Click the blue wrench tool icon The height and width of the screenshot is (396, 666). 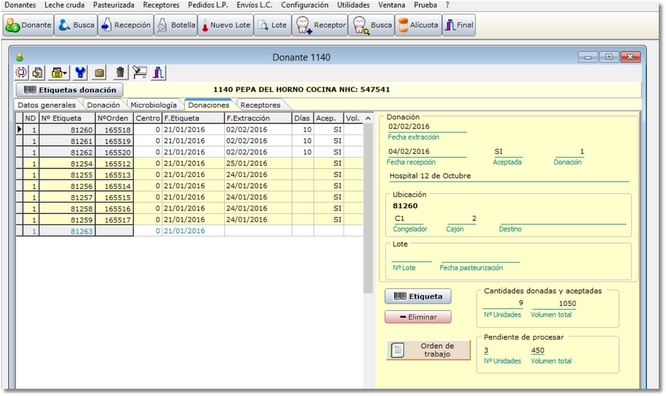pyautogui.click(x=80, y=73)
